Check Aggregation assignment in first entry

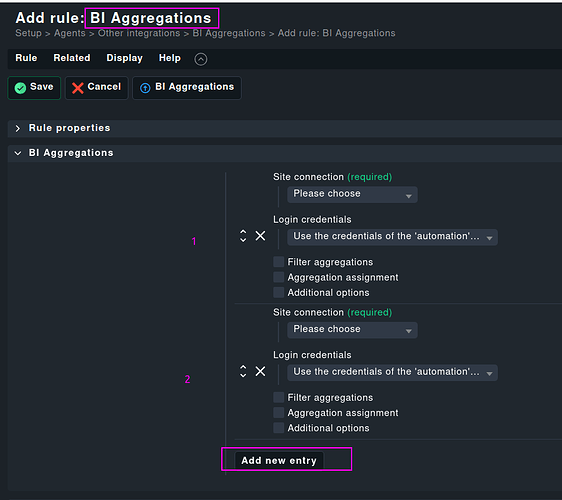click(x=278, y=277)
